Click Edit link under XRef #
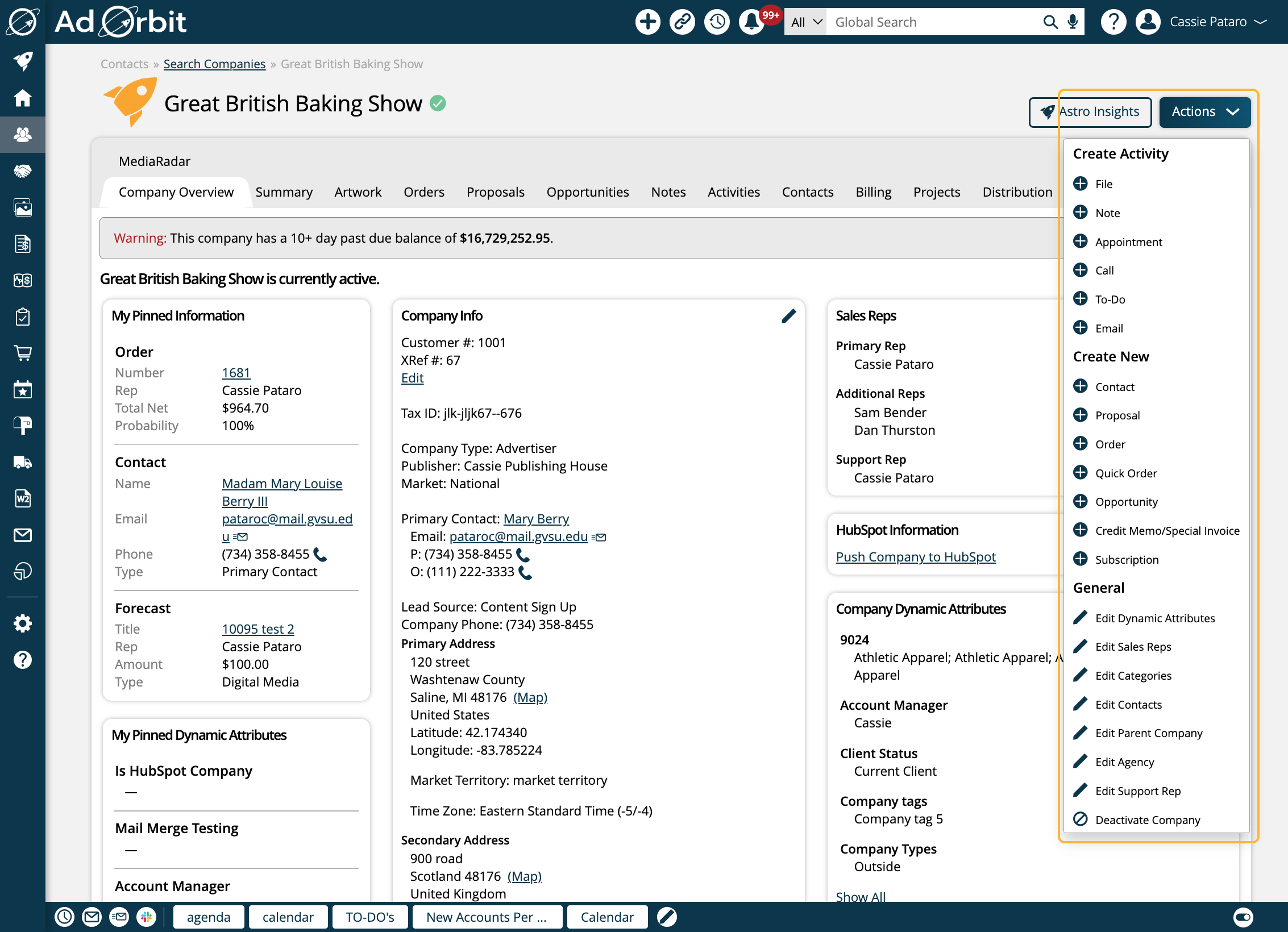 pyautogui.click(x=412, y=378)
